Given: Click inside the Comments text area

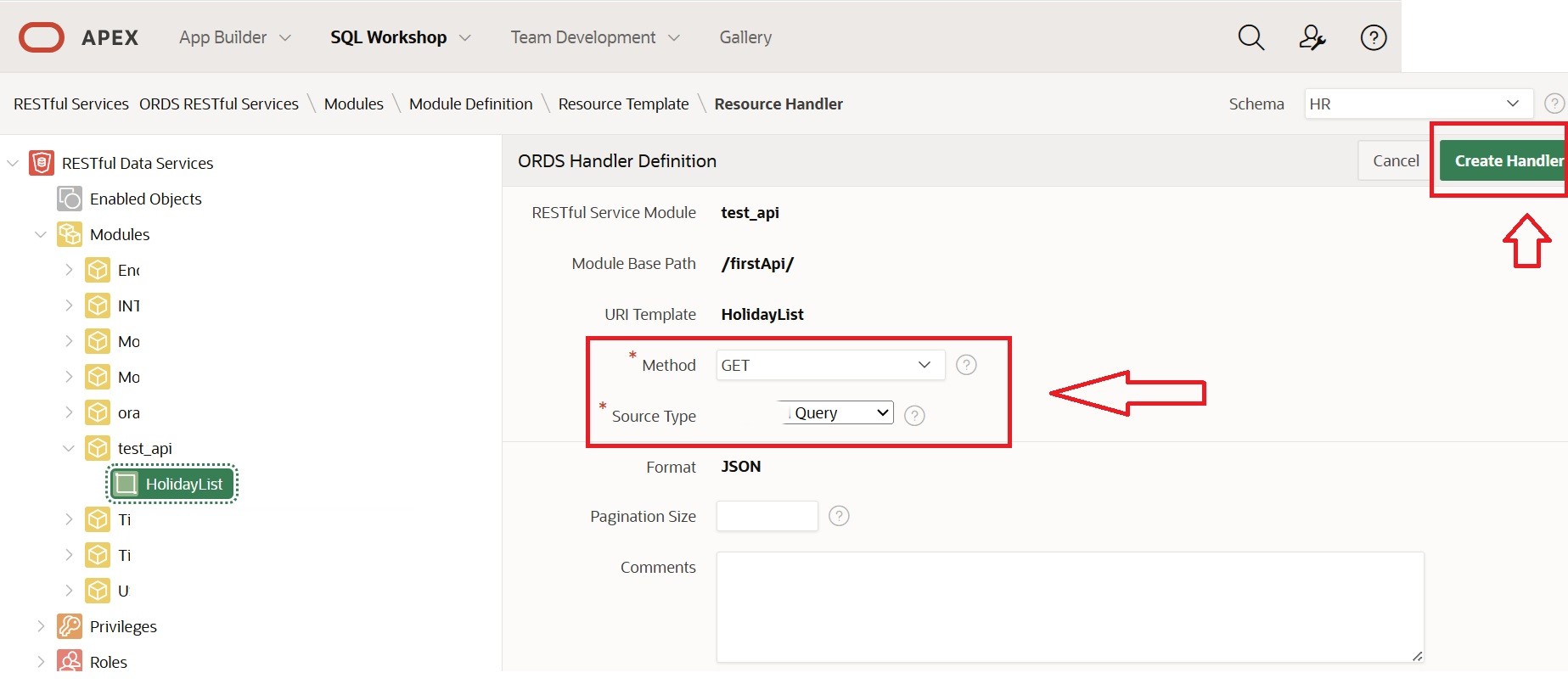Looking at the screenshot, I should pyautogui.click(x=1071, y=607).
